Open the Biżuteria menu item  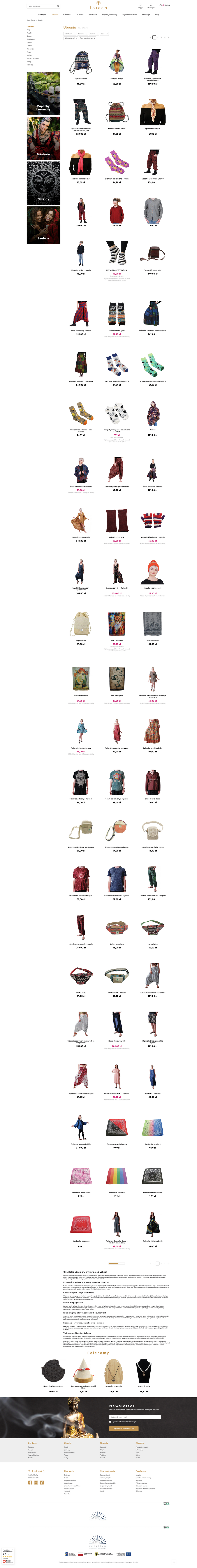tap(67, 15)
